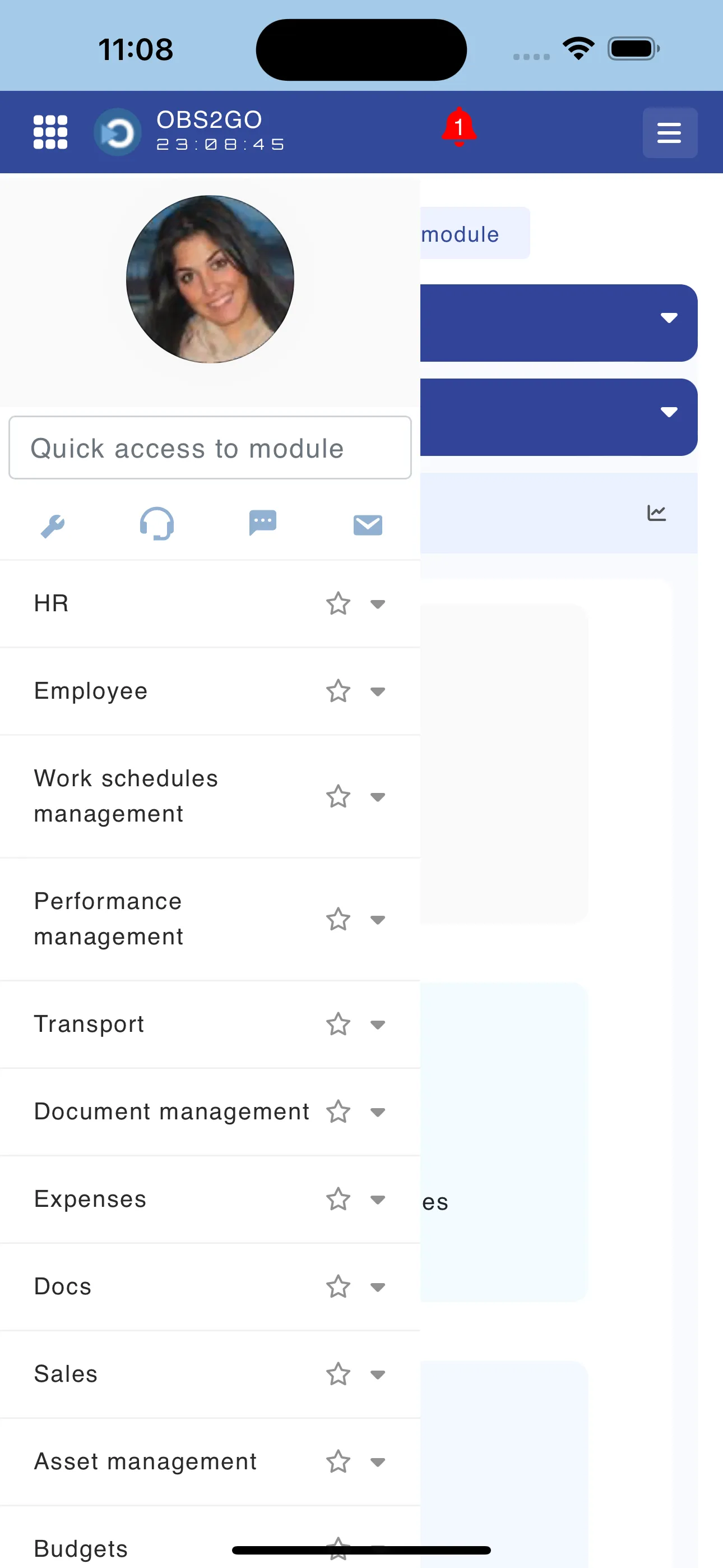Viewport: 723px width, 1568px height.
Task: Expand Asset management arrow
Action: click(x=378, y=1462)
